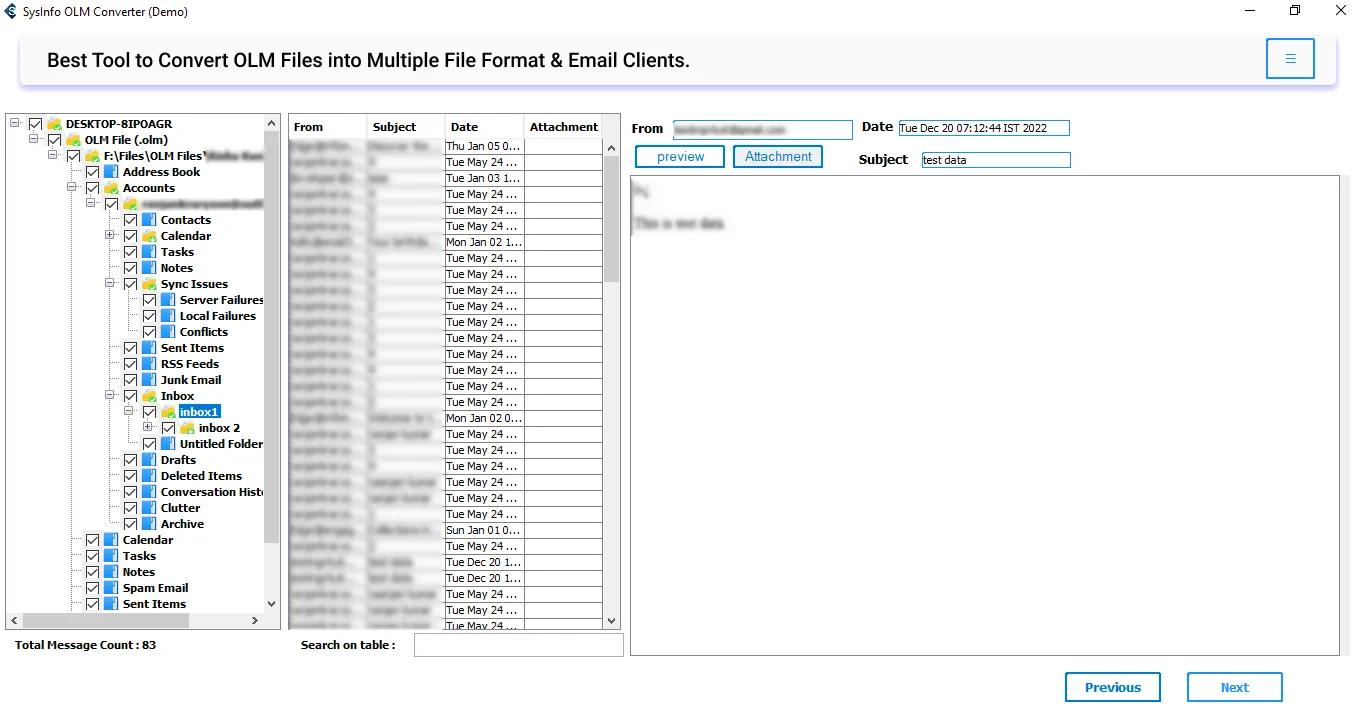Collapse the inbox1 subfolder node
Image resolution: width=1366 pixels, height=728 pixels.
pyautogui.click(x=129, y=412)
